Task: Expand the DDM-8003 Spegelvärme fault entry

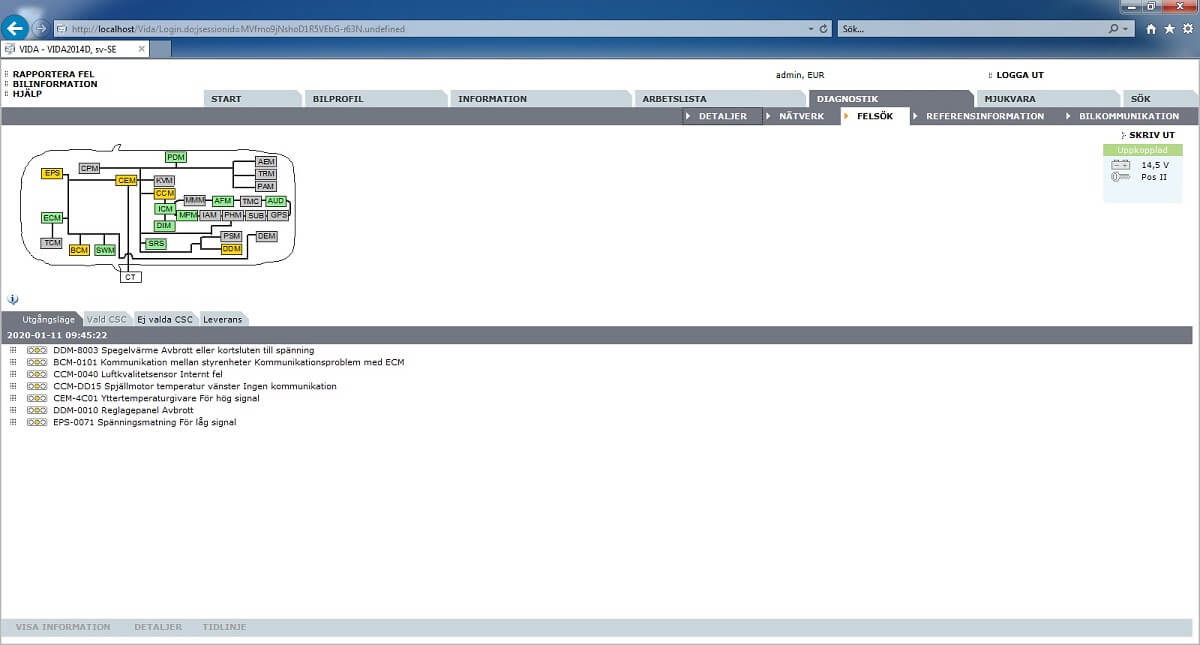Action: pyautogui.click(x=13, y=351)
